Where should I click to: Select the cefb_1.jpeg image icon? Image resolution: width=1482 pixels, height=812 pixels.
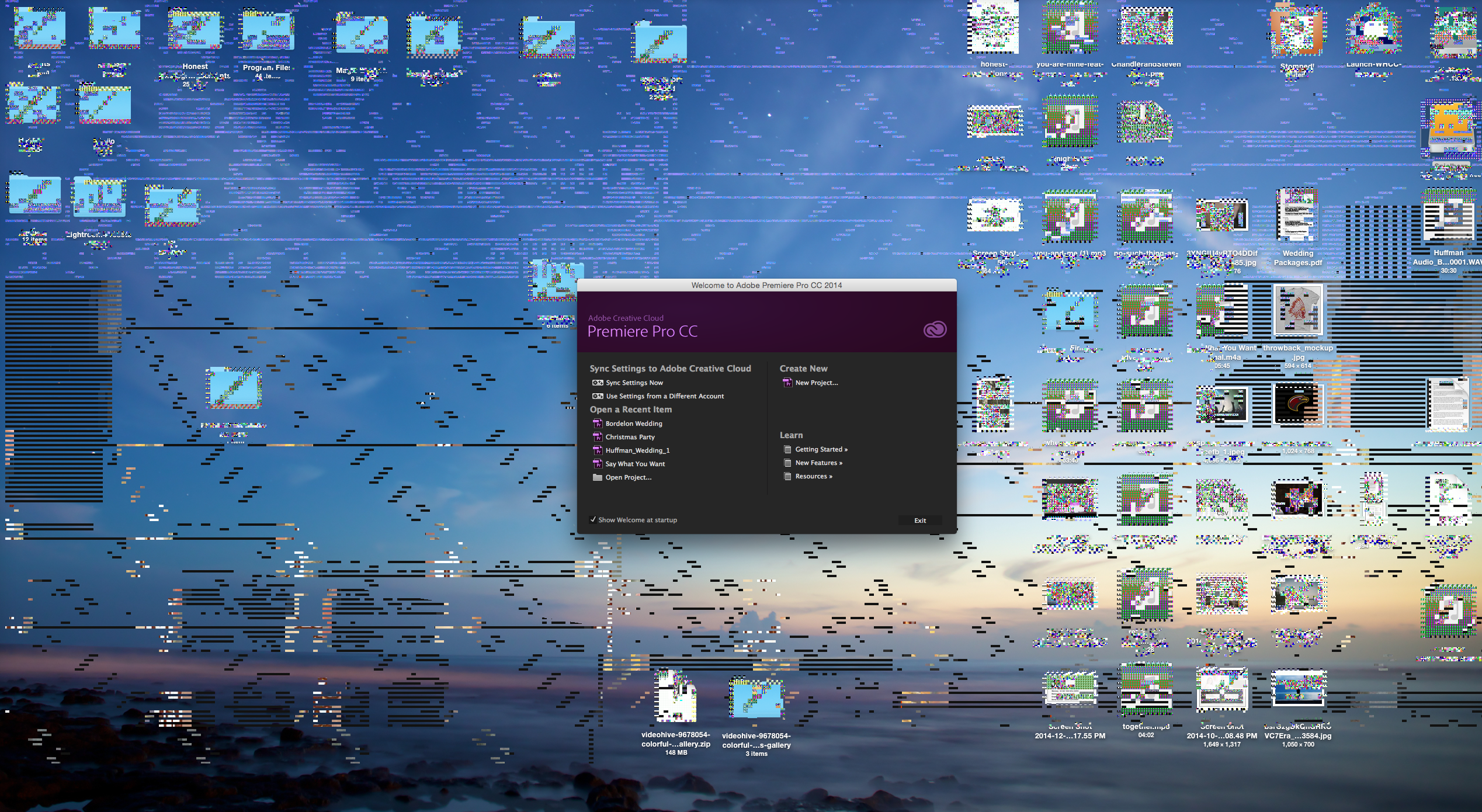click(1221, 404)
